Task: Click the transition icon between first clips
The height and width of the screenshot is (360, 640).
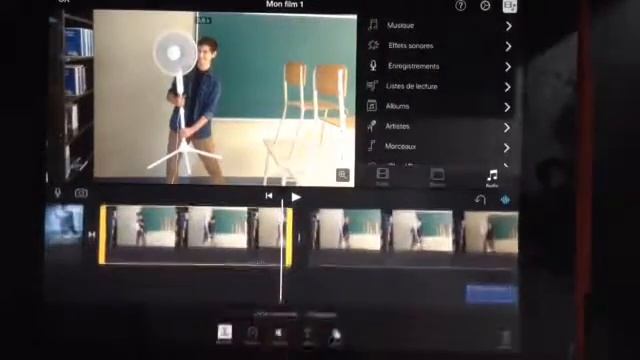Action: 92,235
